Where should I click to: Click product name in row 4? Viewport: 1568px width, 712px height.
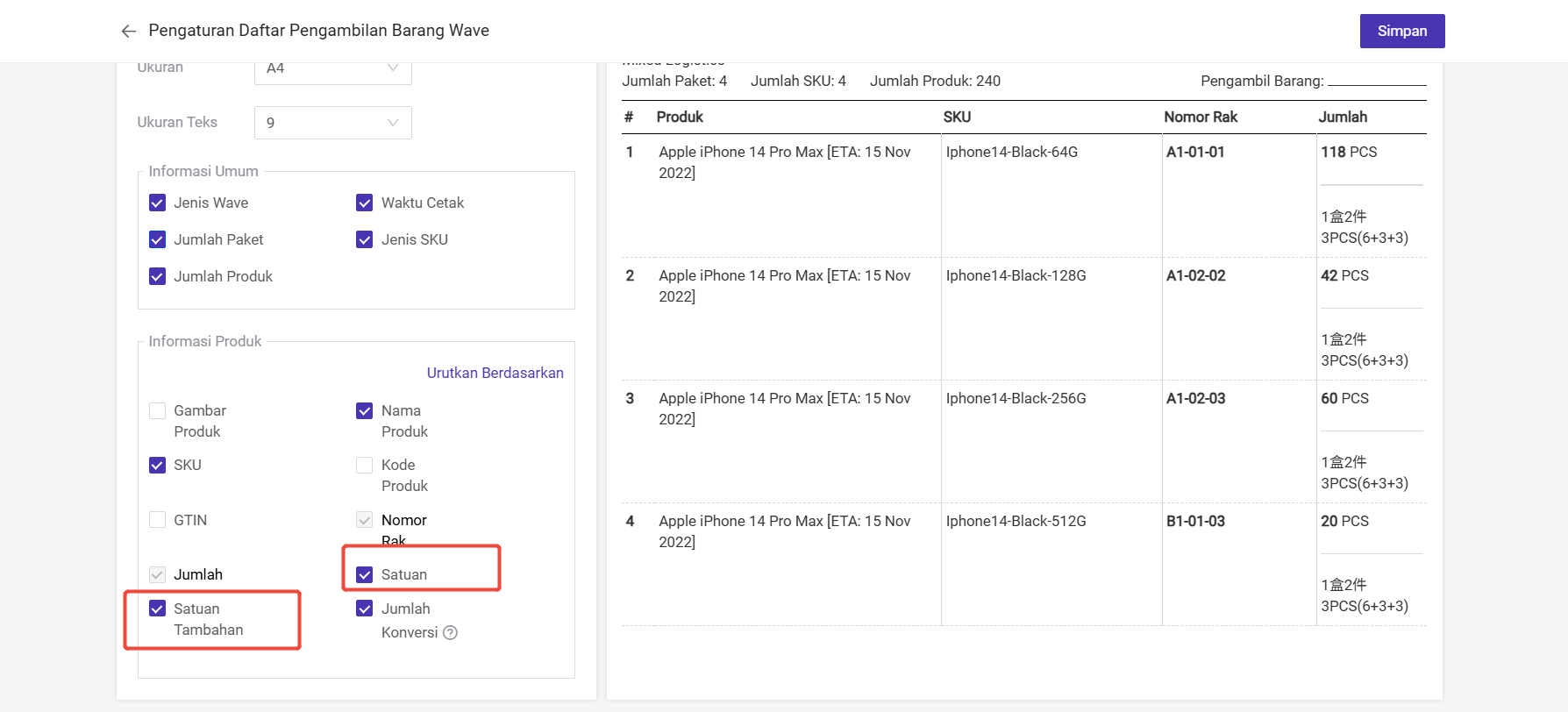pyautogui.click(x=785, y=531)
